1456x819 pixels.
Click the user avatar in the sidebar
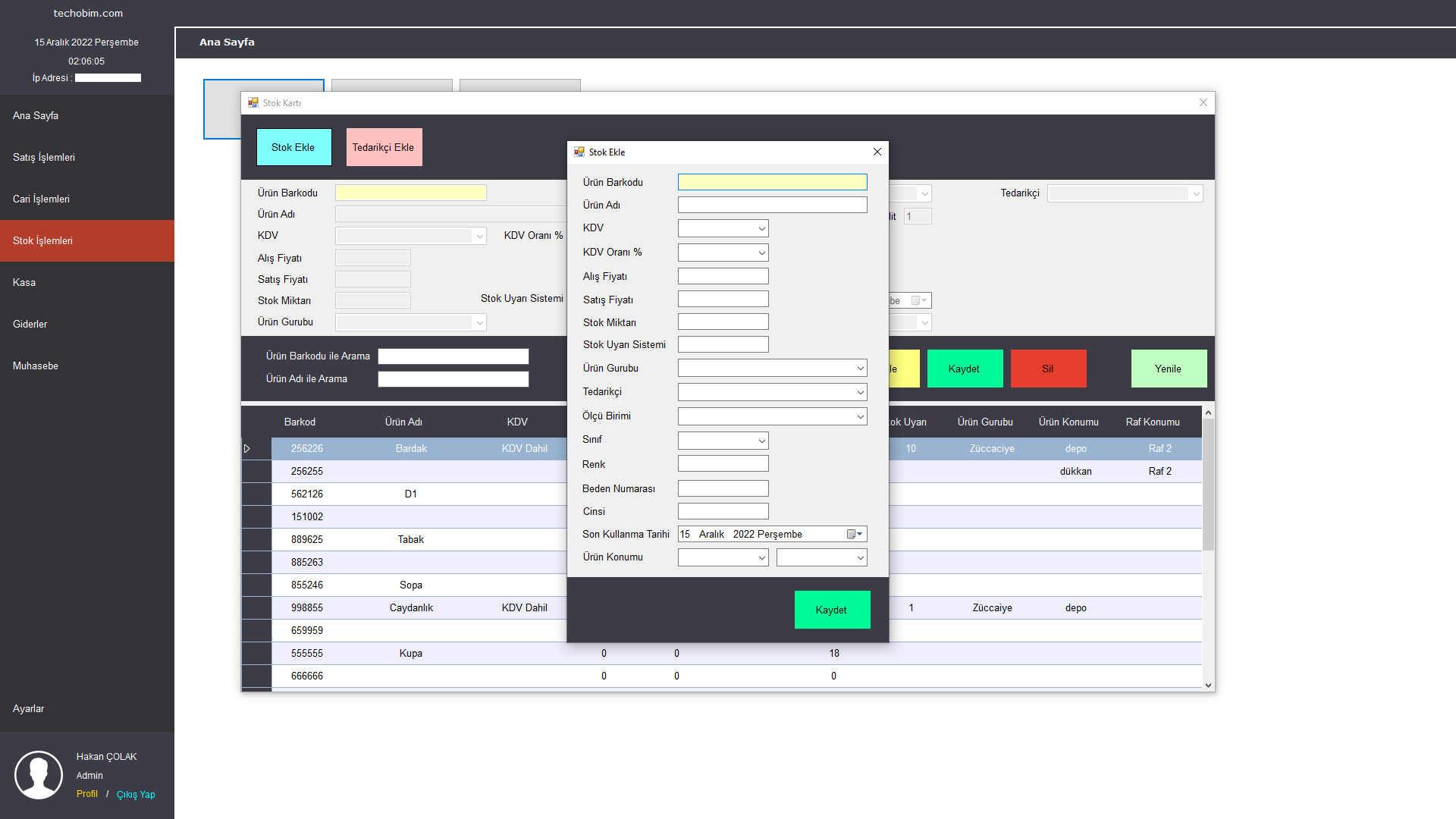pyautogui.click(x=38, y=775)
